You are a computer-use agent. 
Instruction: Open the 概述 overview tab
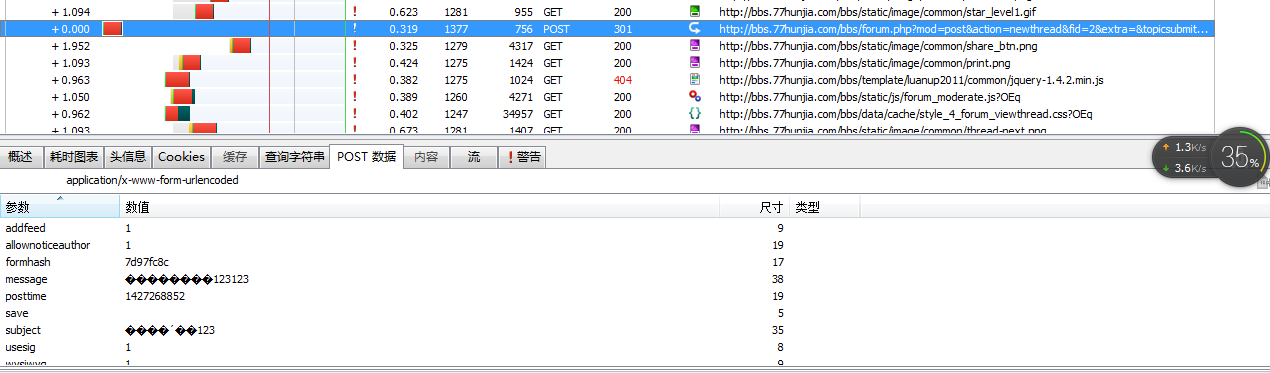click(20, 157)
